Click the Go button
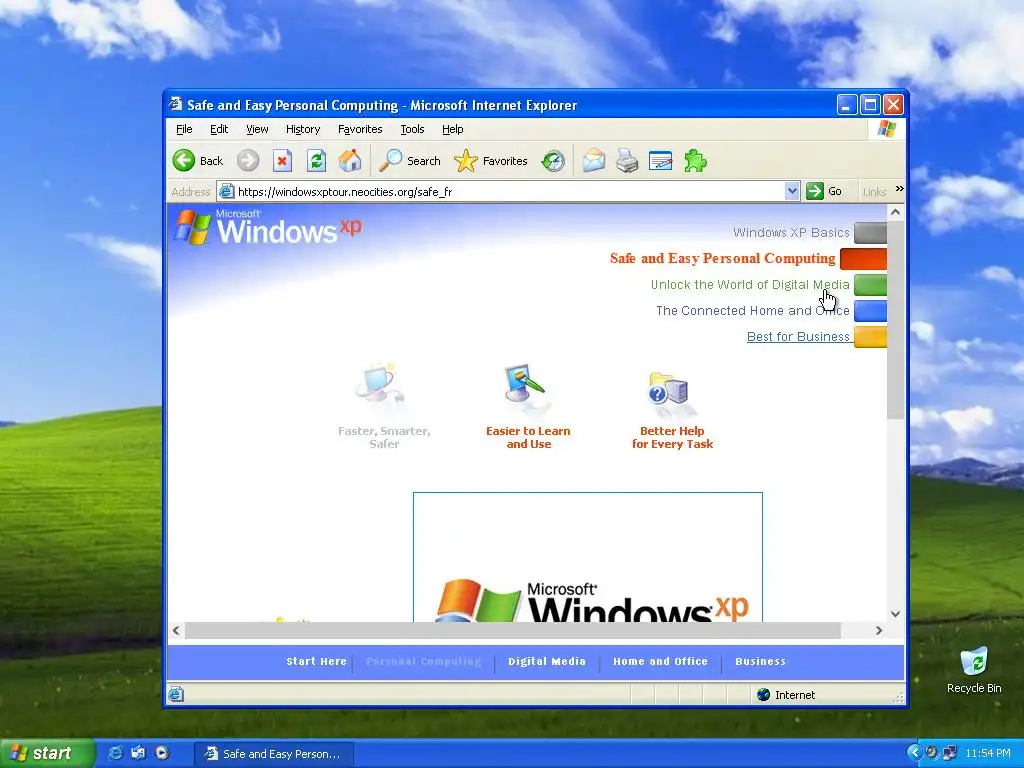Image resolution: width=1024 pixels, height=768 pixels. (824, 191)
